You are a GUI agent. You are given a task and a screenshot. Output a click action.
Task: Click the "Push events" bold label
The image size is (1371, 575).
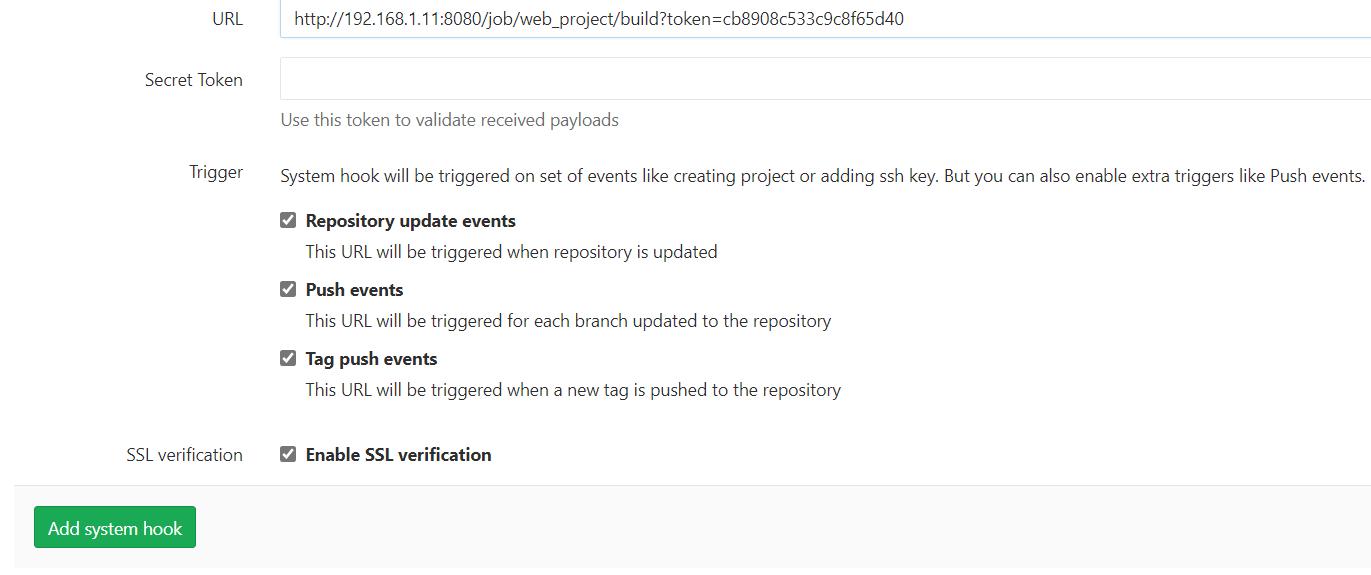pyautogui.click(x=354, y=290)
